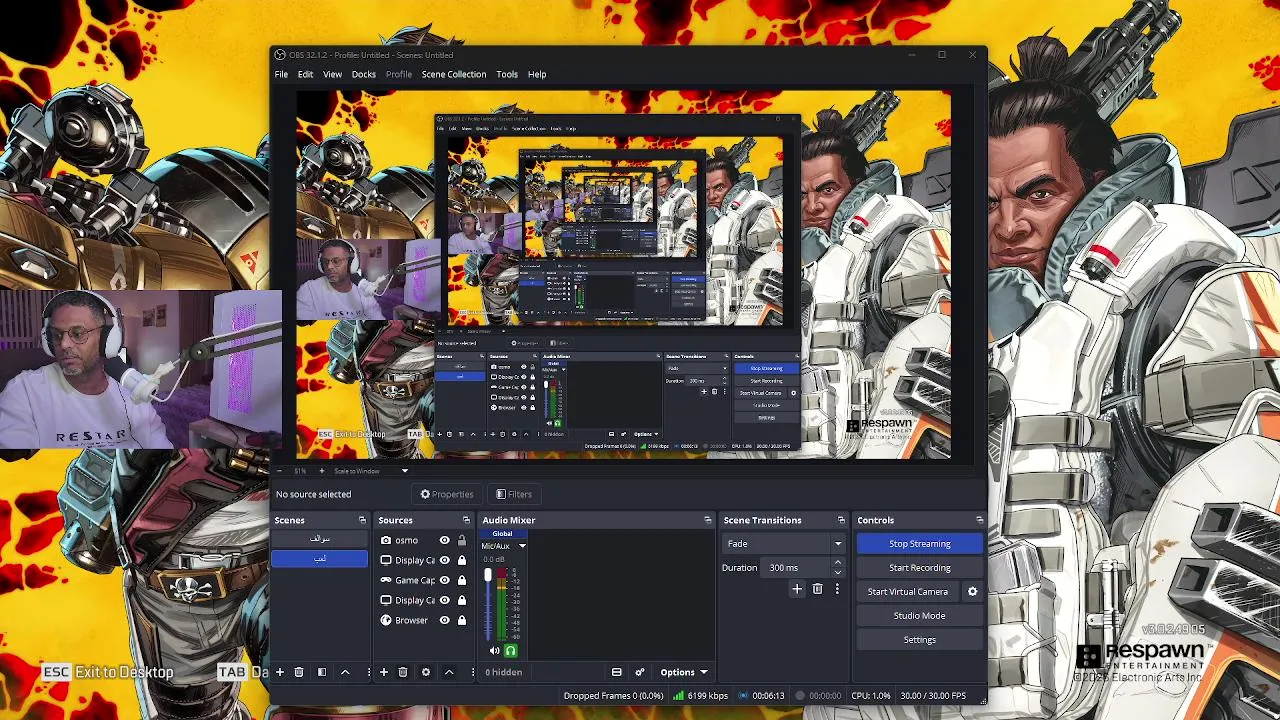The height and width of the screenshot is (720, 1280).
Task: Click Stop Streaming button
Action: [x=920, y=544]
